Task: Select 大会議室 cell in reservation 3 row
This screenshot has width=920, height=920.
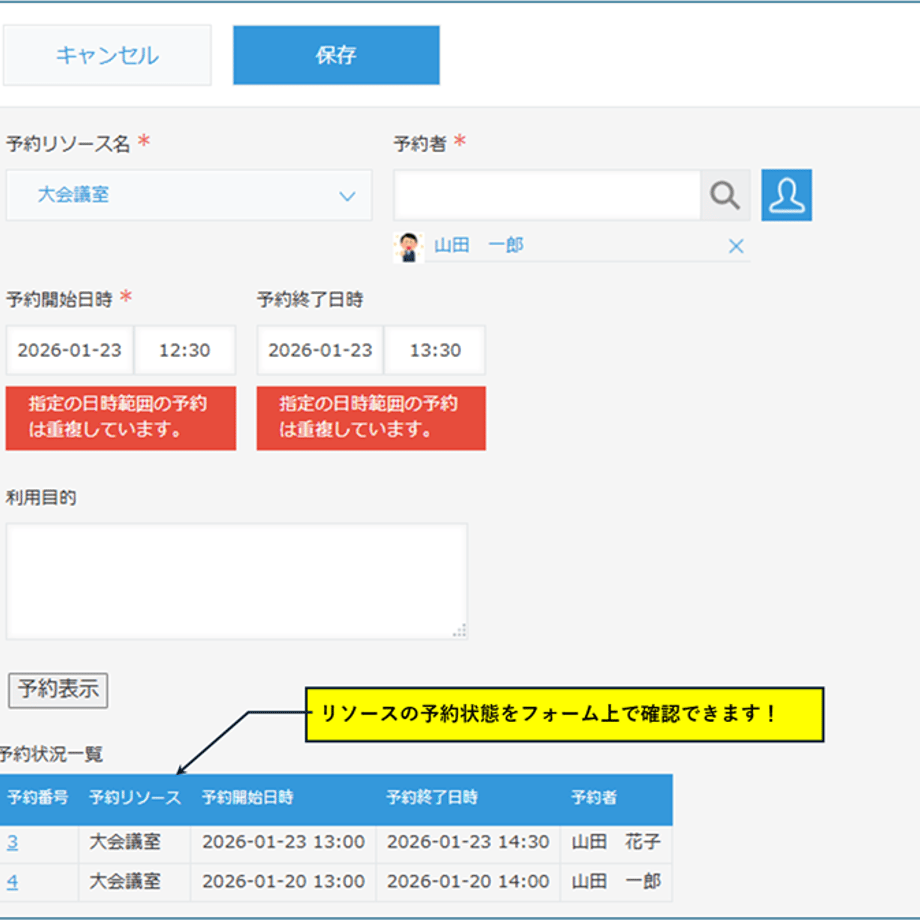Action: 134,843
